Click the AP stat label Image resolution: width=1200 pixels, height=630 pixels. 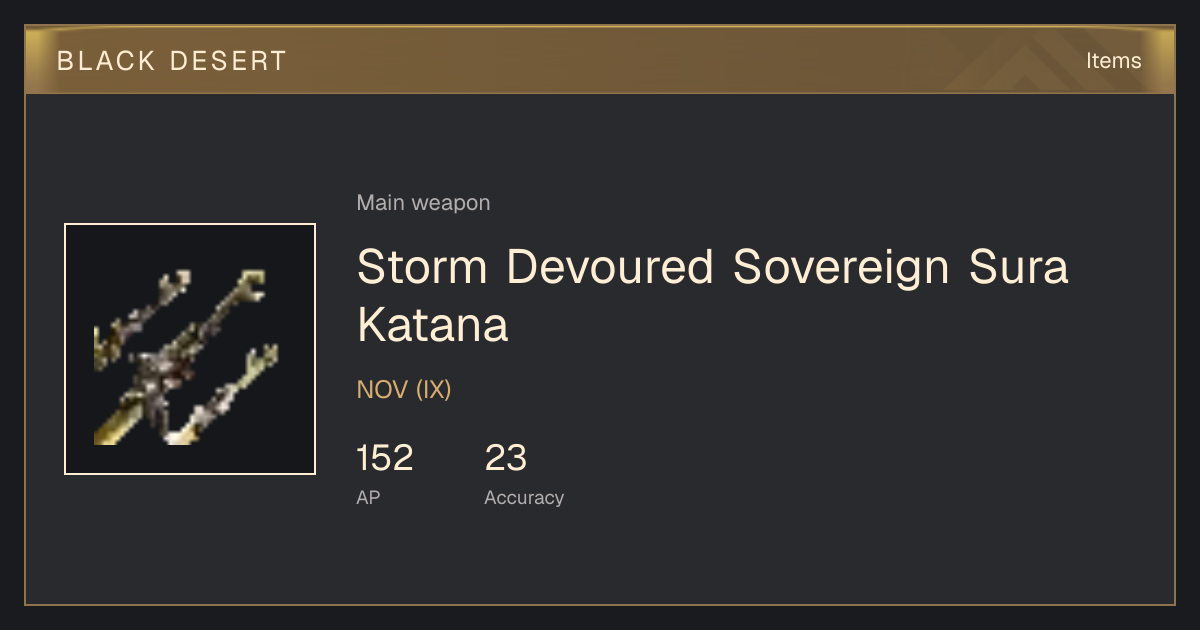click(x=368, y=497)
